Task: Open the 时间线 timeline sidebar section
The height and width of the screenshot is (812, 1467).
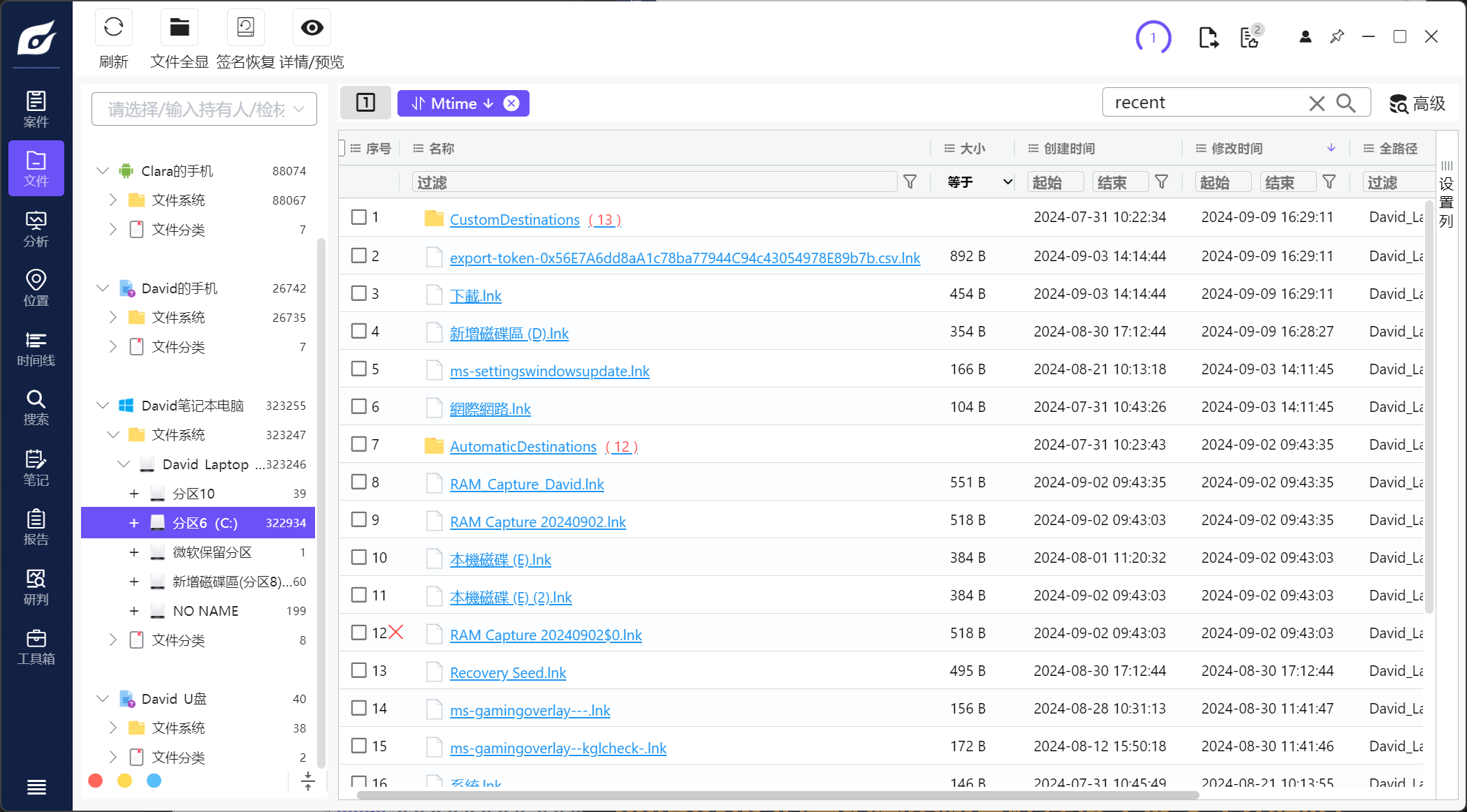Action: pyautogui.click(x=36, y=348)
